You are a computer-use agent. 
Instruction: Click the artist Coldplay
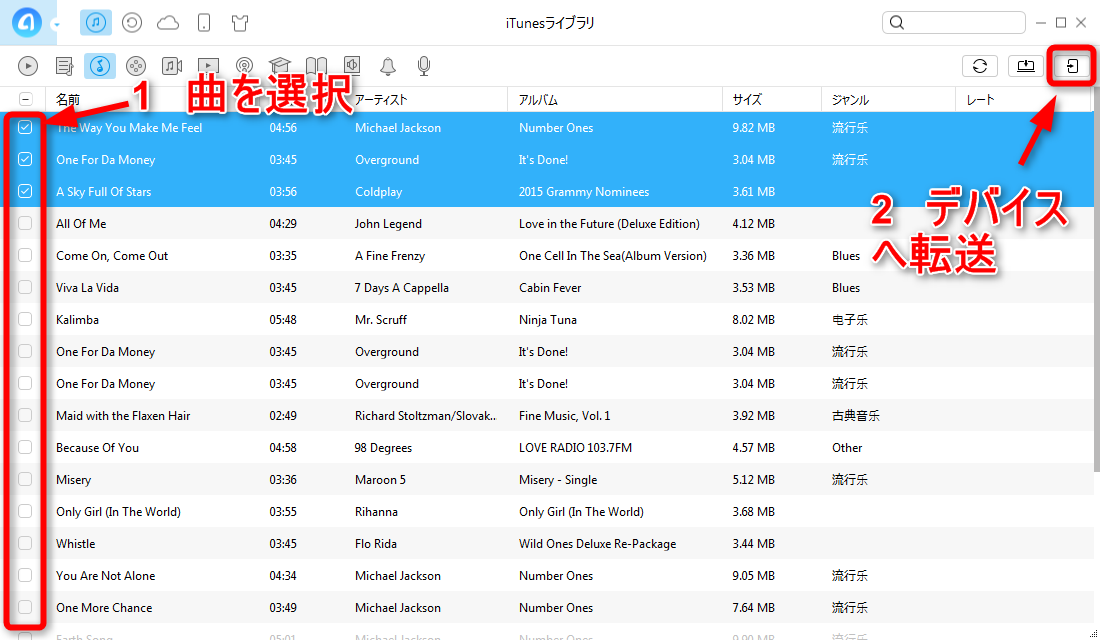[x=379, y=192]
